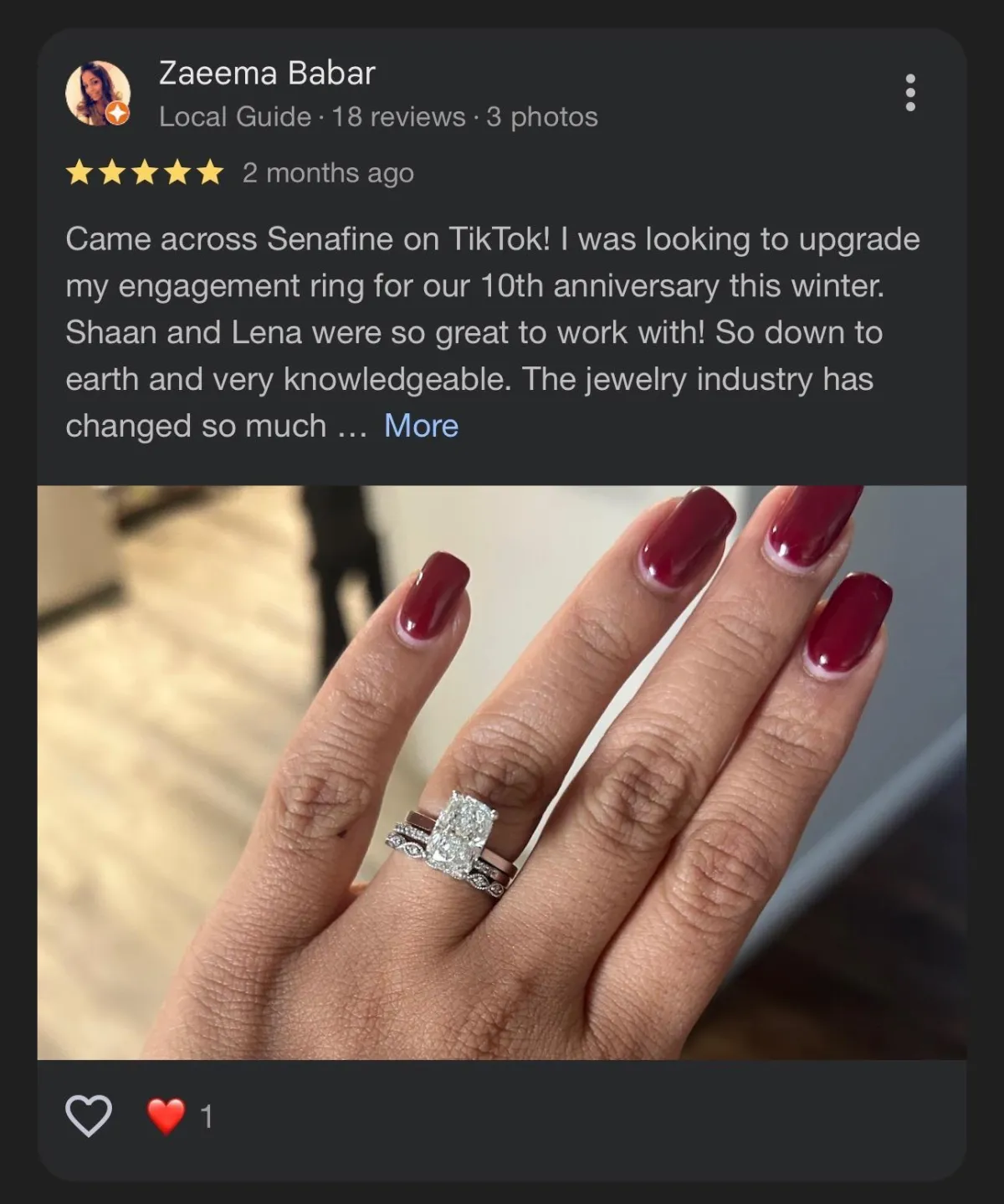Click the 3 photos count
Viewport: 1004px width, 1204px height.
point(542,116)
